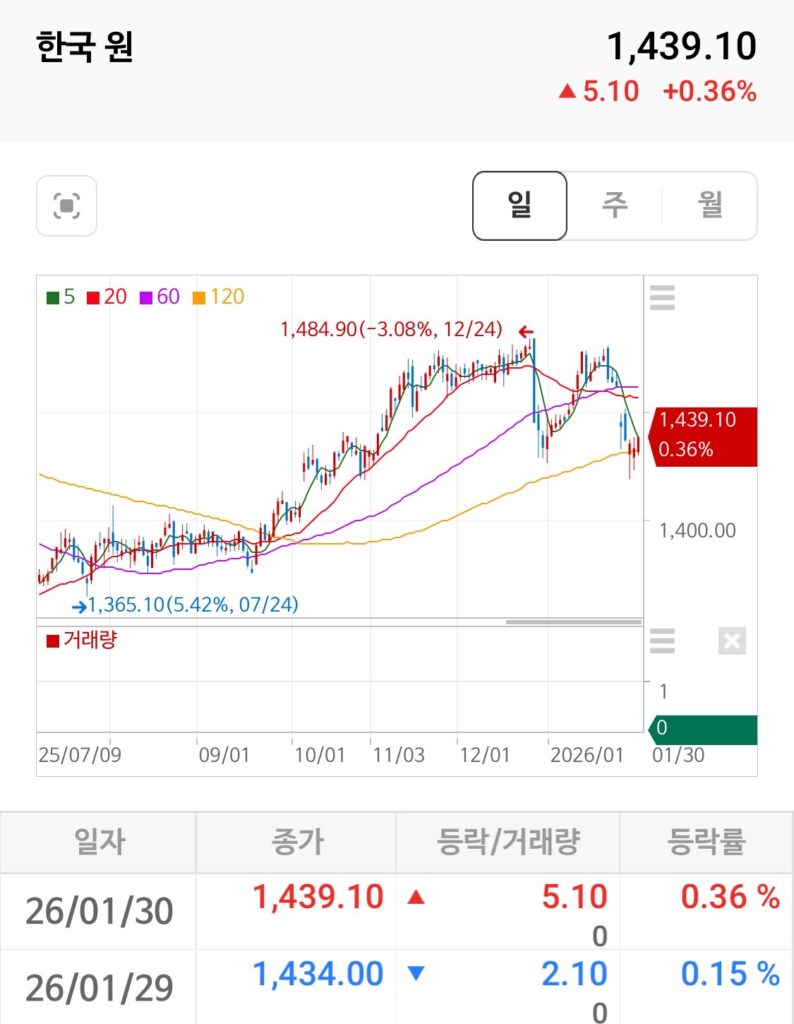The height and width of the screenshot is (1024, 794).
Task: Open the price chart hamburger menu
Action: pos(662,297)
